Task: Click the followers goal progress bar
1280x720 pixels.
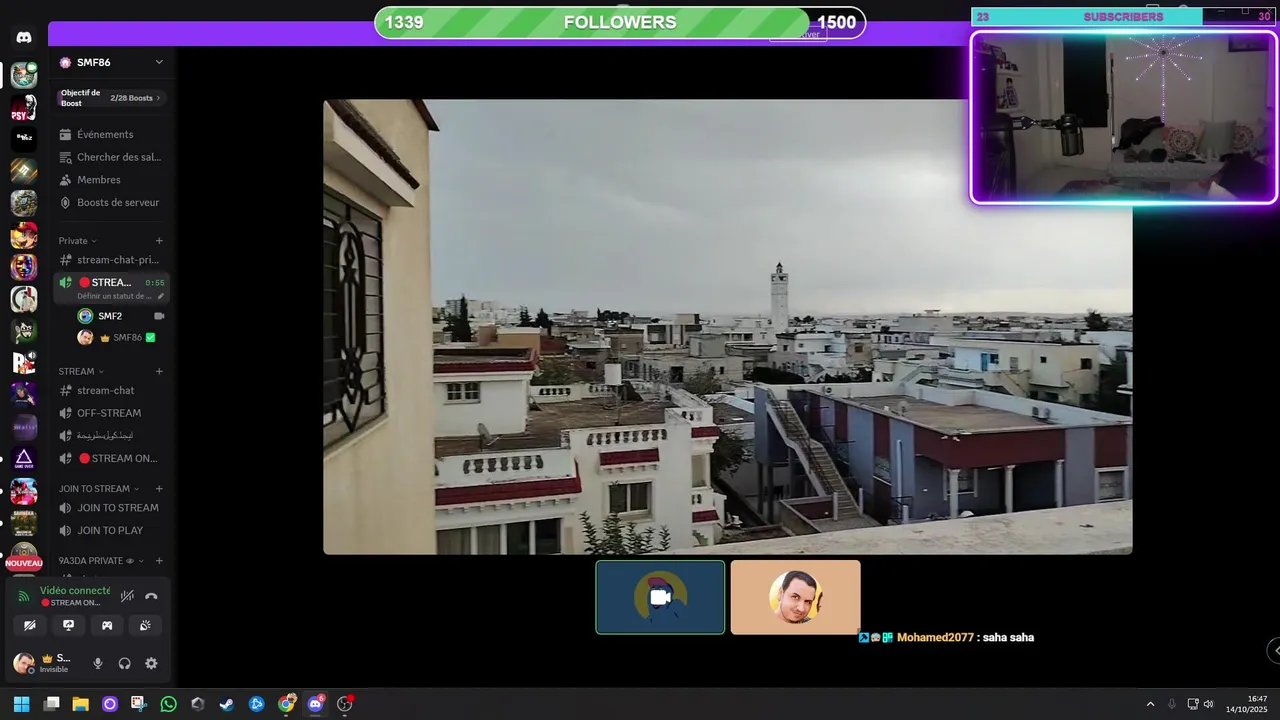Action: [620, 22]
